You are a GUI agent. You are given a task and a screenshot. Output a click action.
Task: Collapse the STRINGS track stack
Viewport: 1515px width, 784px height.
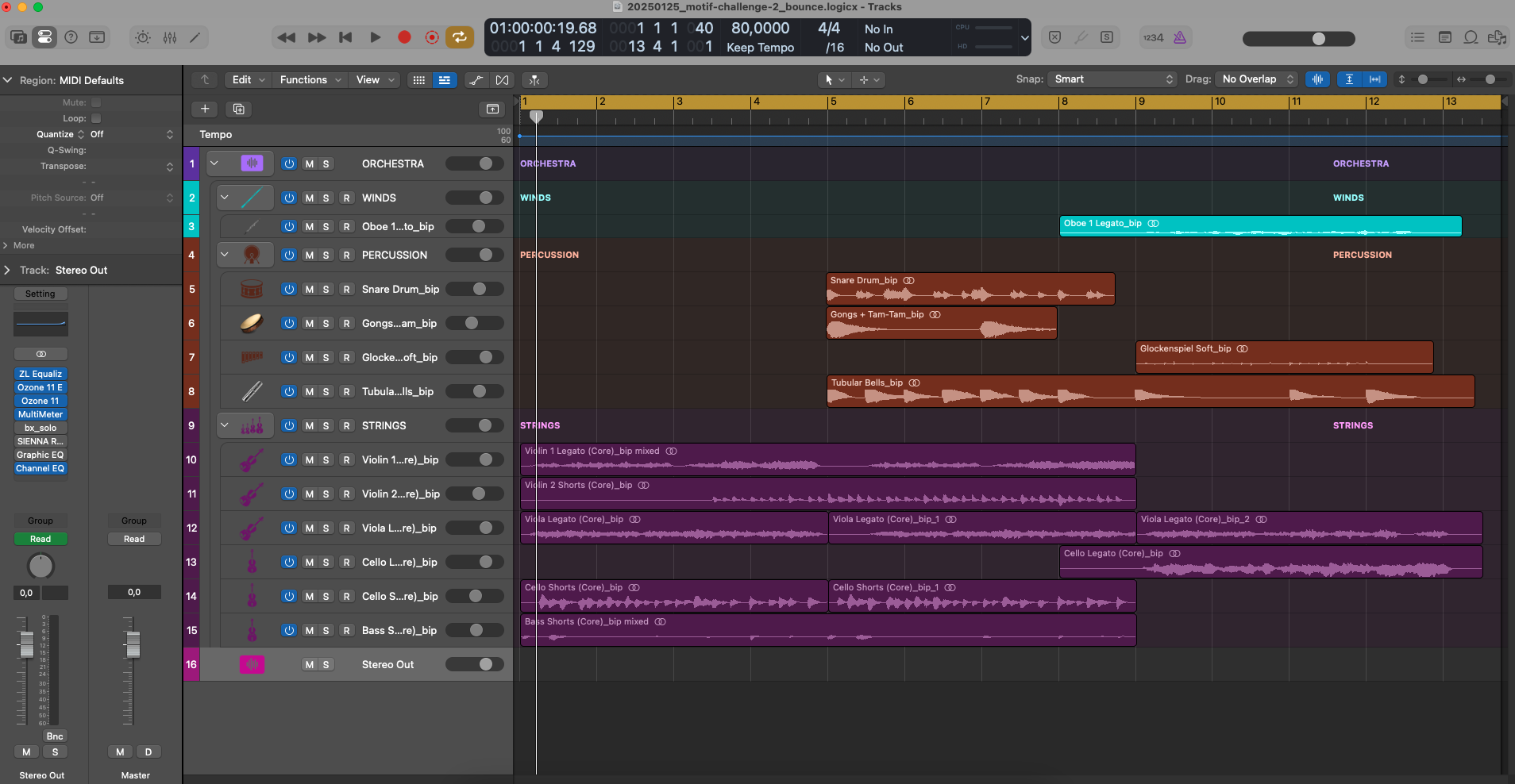[225, 425]
